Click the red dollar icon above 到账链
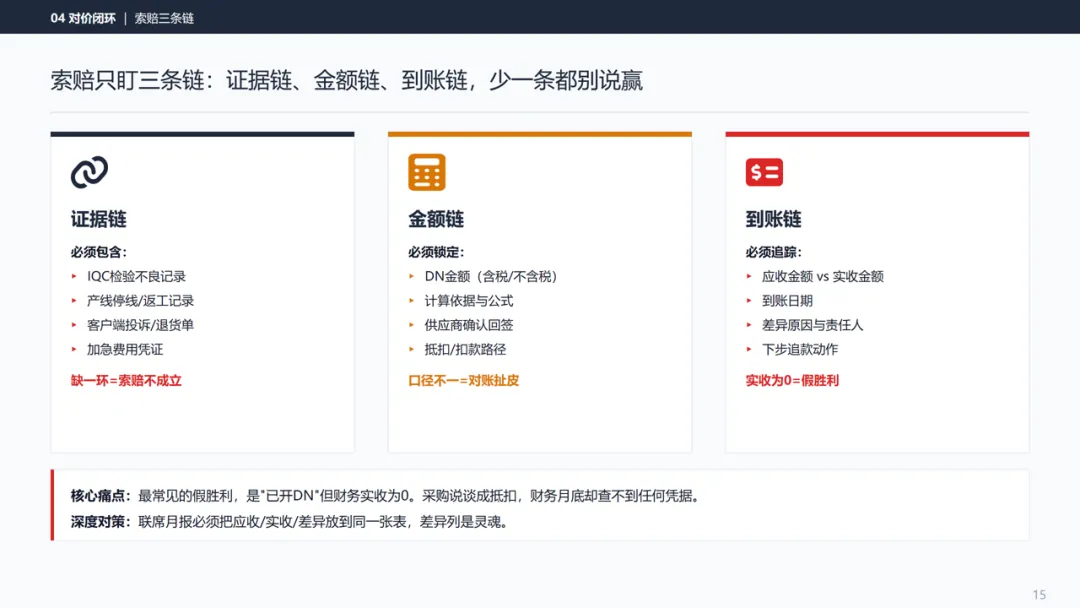Screen dimensions: 1080x608 (764, 172)
